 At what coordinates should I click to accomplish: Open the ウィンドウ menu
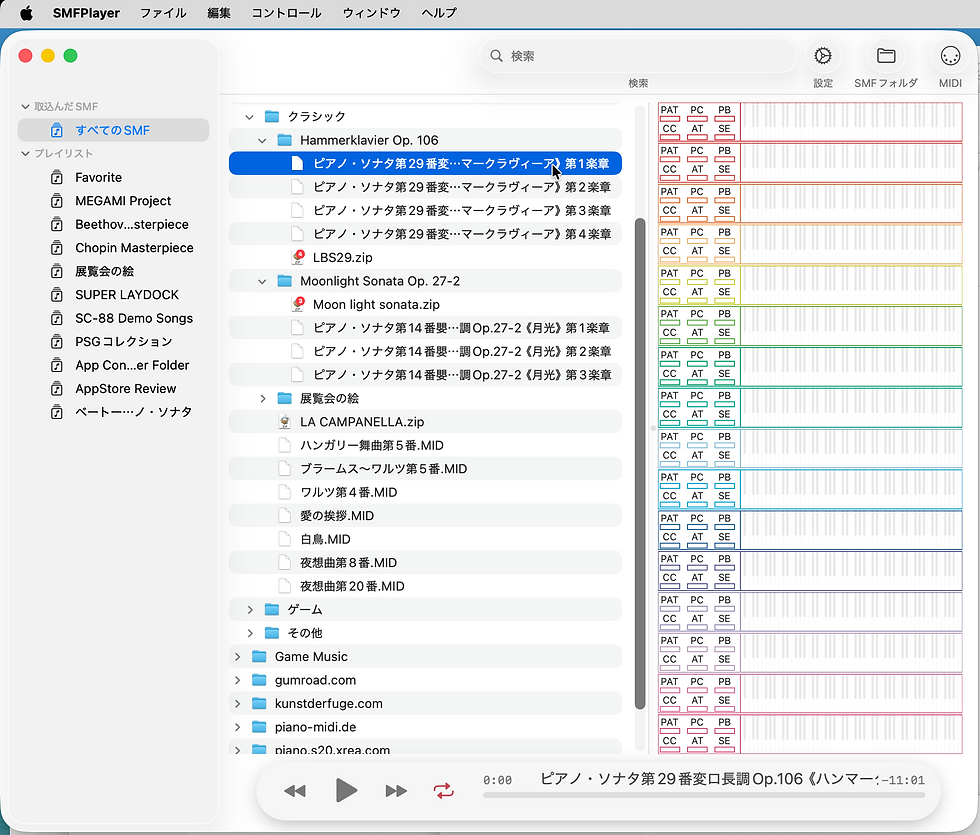point(371,13)
